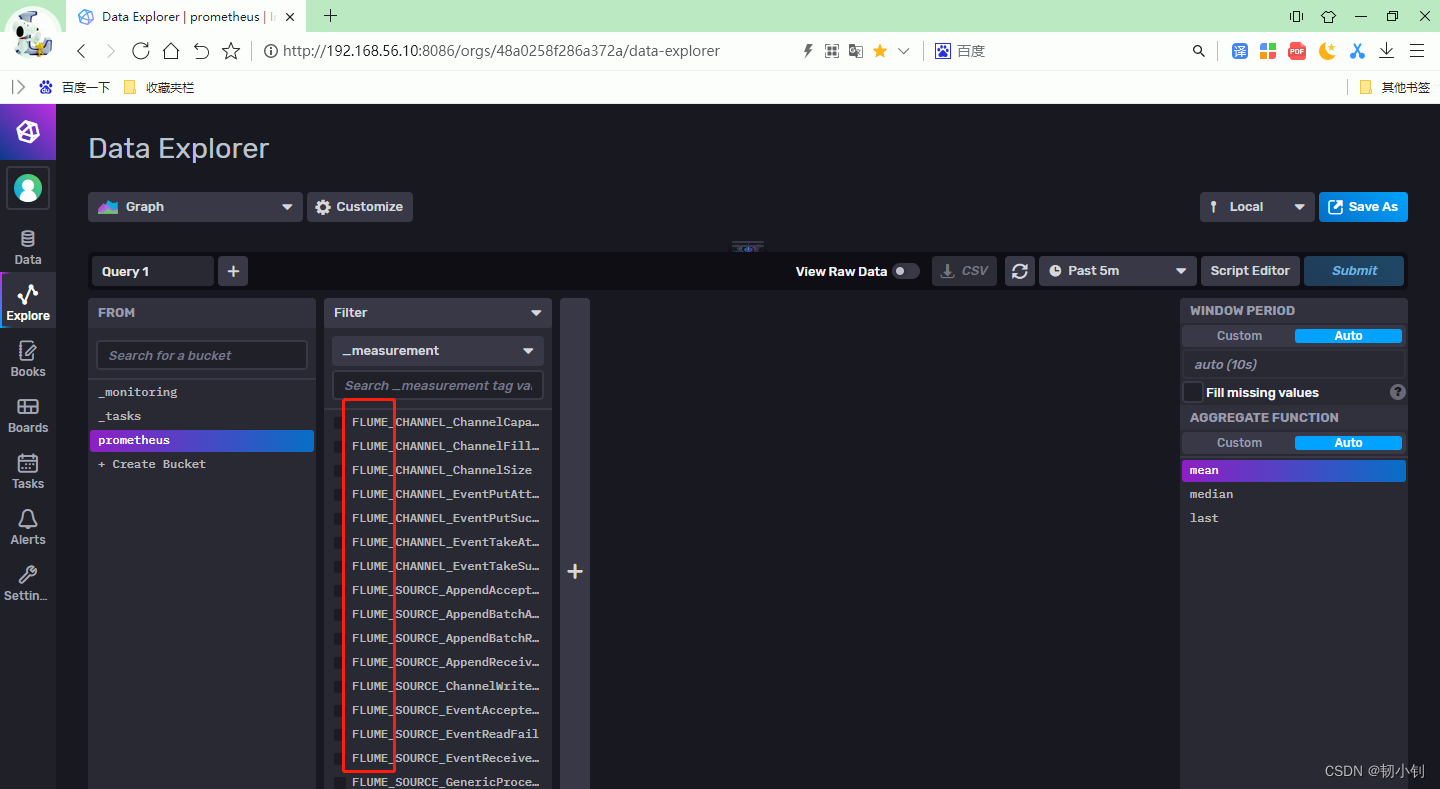The width and height of the screenshot is (1440, 789).
Task: Click the Save As button
Action: [1363, 207]
